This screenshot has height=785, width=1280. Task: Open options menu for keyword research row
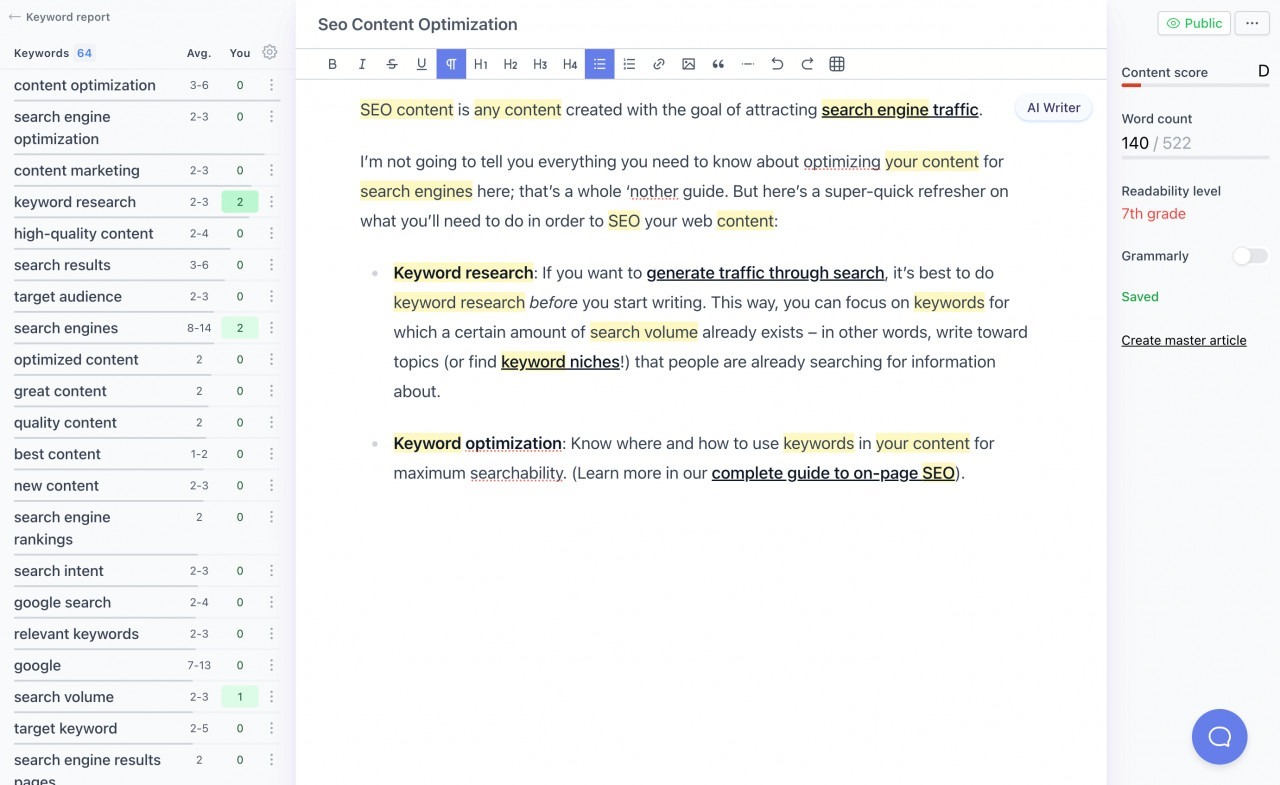[x=271, y=202]
